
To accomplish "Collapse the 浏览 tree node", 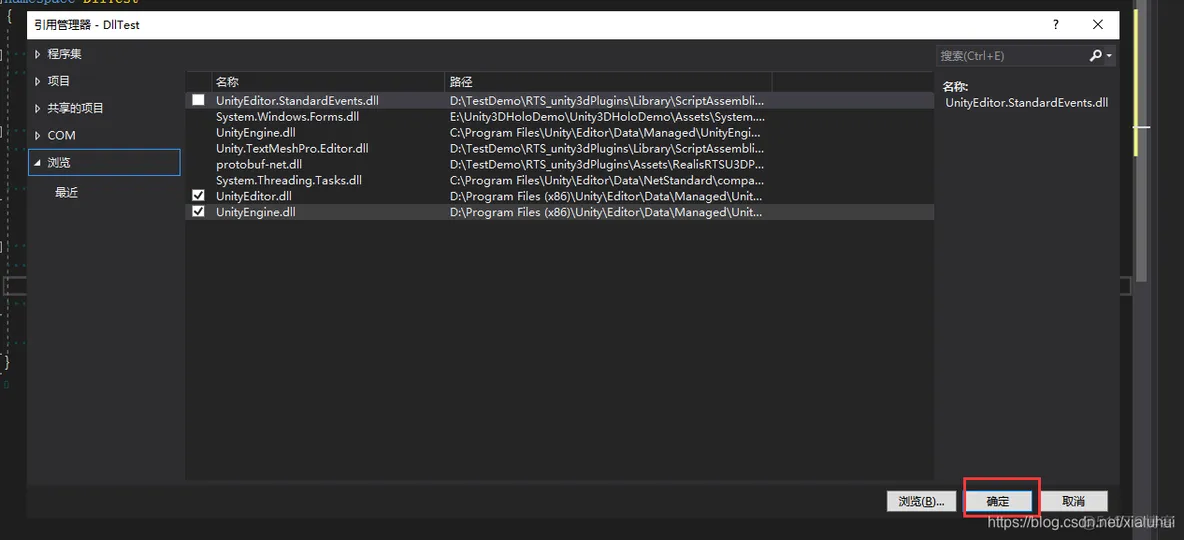I will [38, 163].
